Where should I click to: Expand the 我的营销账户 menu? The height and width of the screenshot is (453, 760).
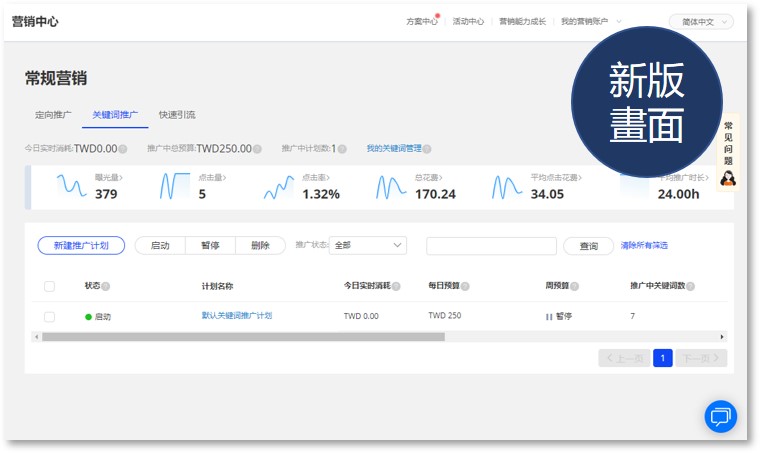pos(590,21)
